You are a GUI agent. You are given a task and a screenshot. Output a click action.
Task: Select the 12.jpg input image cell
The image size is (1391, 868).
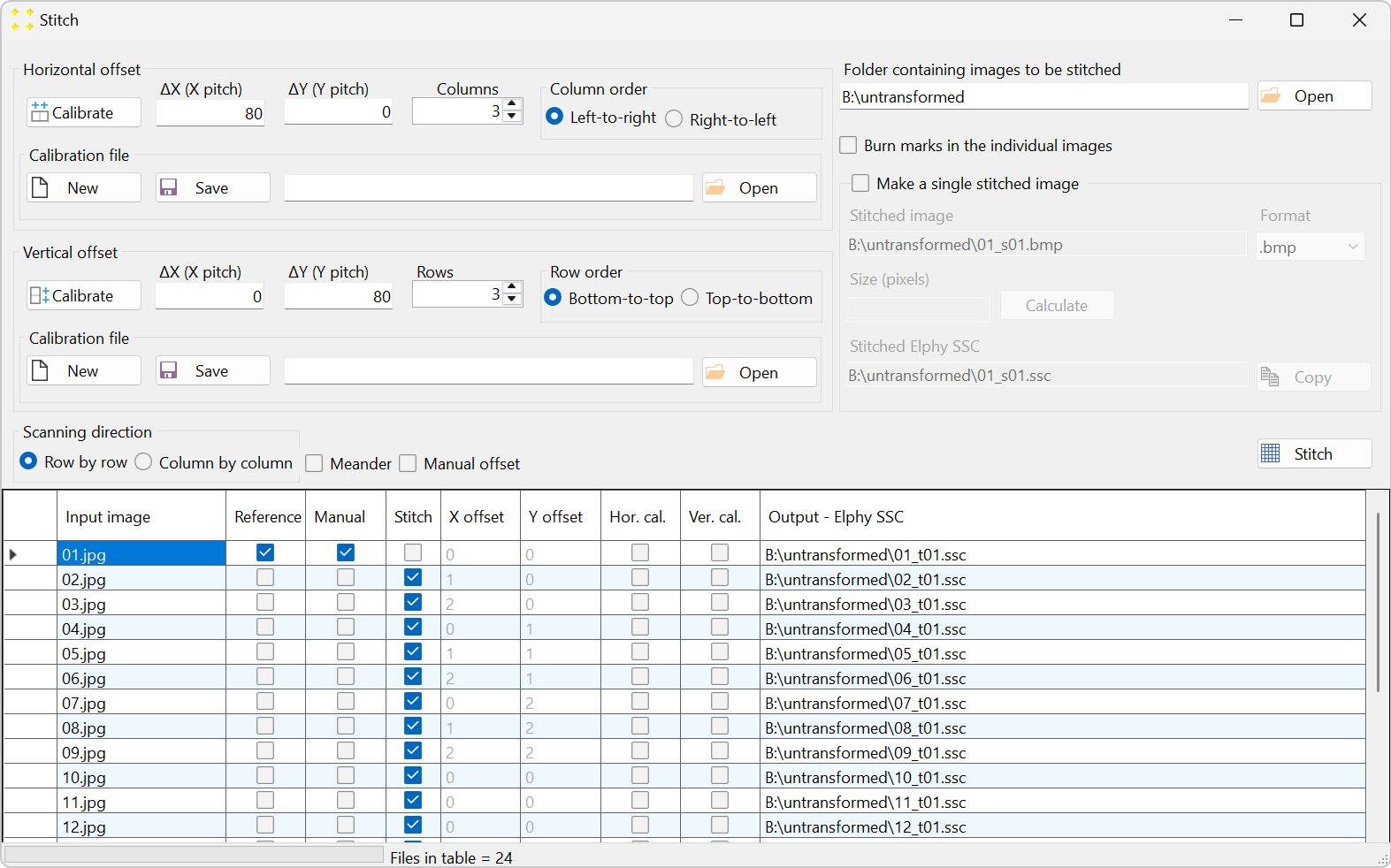coord(141,826)
